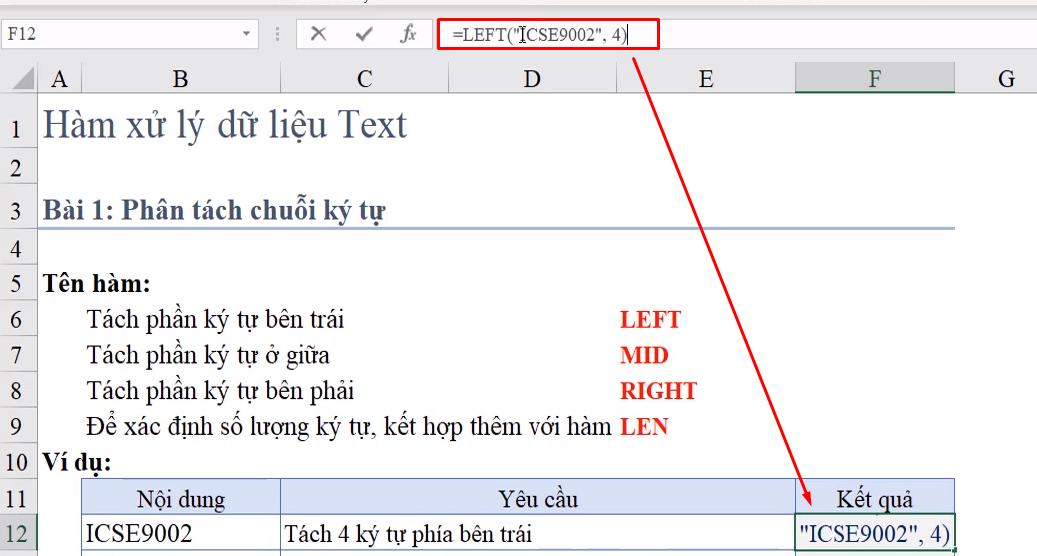Screen dimensions: 1037x556
Task: Click the 'Ví dụ:' cell
Action: [x=77, y=461]
